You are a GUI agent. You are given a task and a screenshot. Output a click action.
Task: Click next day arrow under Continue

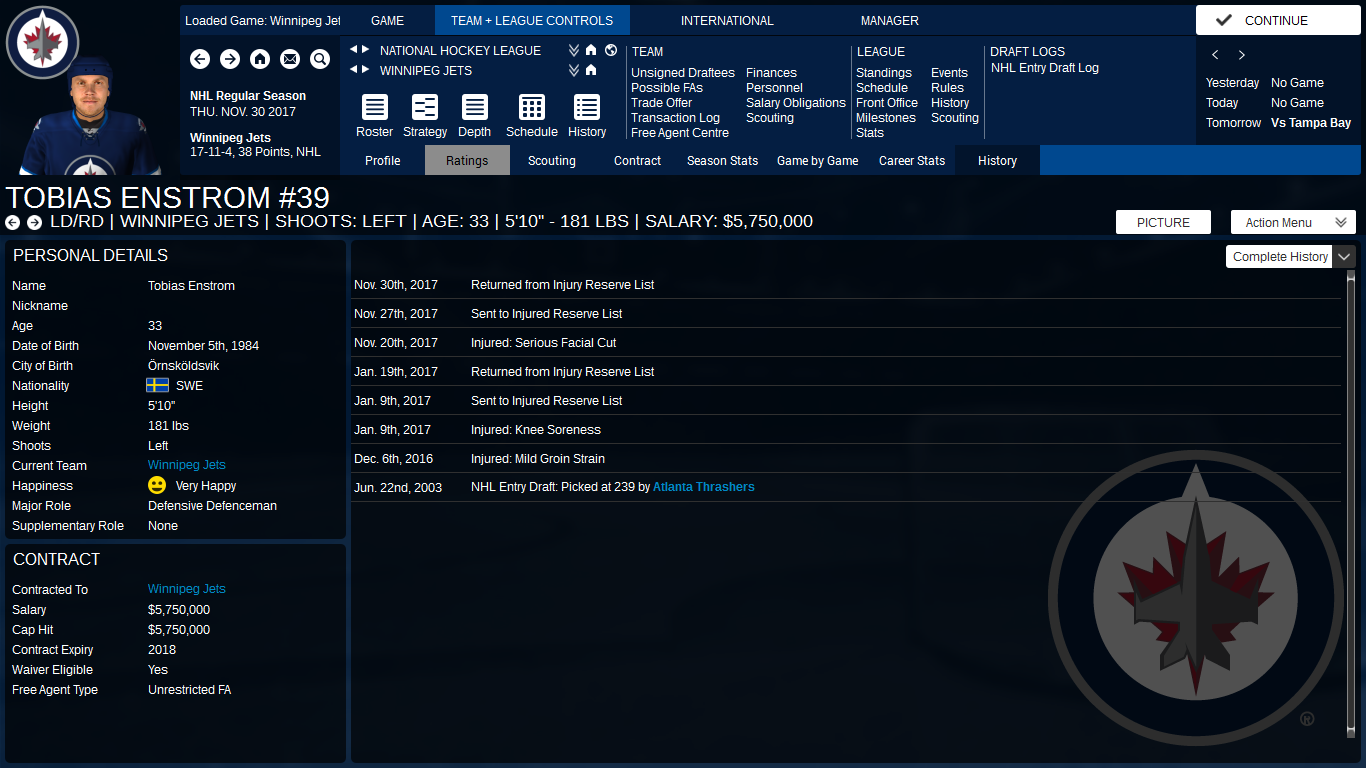coord(1242,55)
